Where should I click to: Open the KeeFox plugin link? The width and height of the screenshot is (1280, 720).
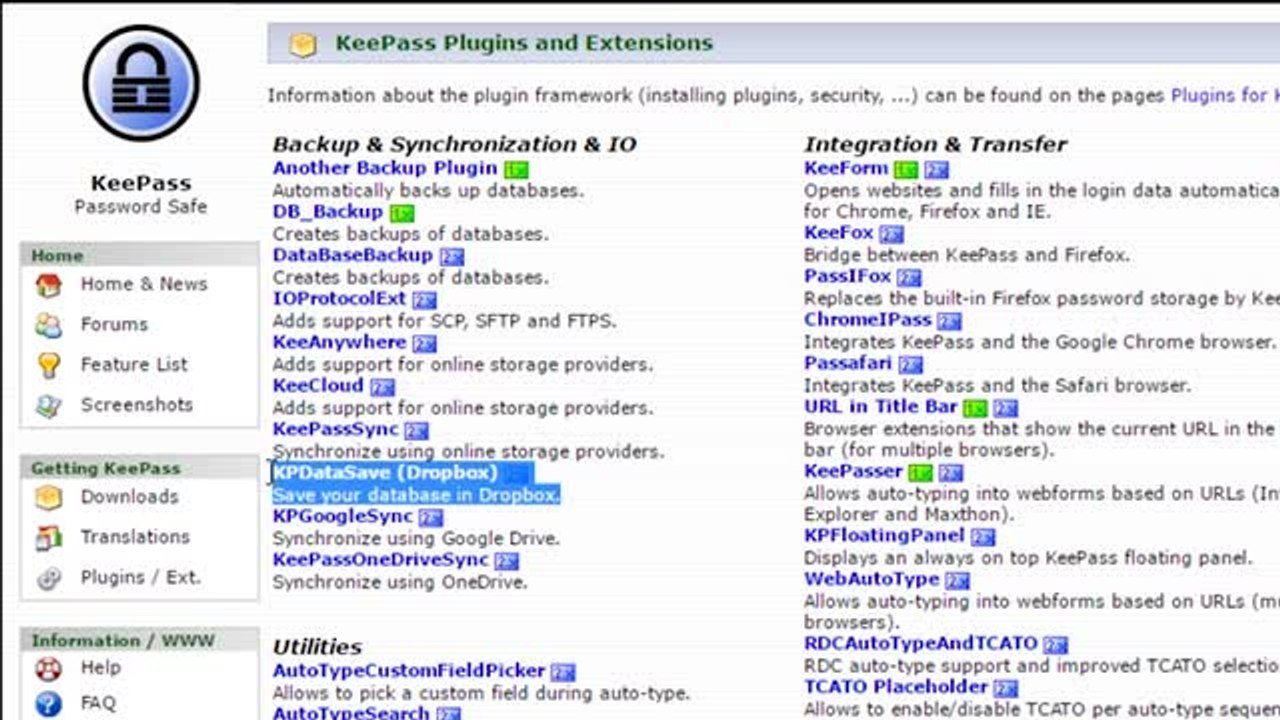coord(839,232)
